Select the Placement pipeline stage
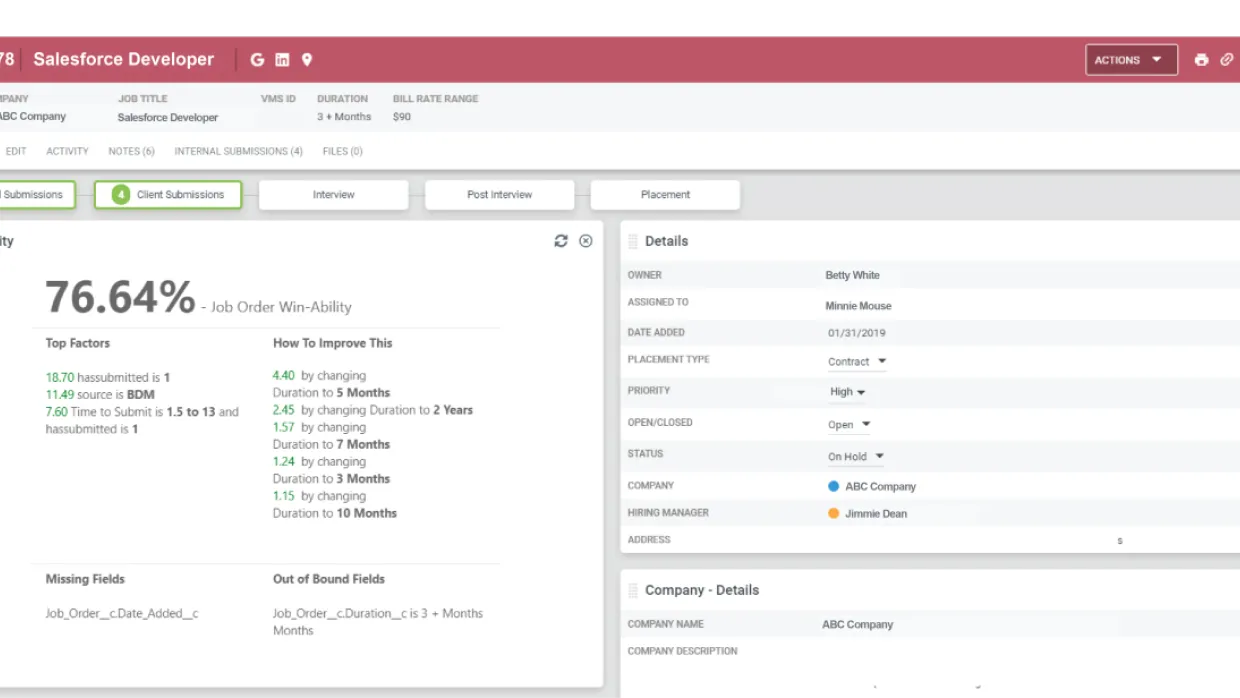This screenshot has height=698, width=1240. tap(665, 195)
